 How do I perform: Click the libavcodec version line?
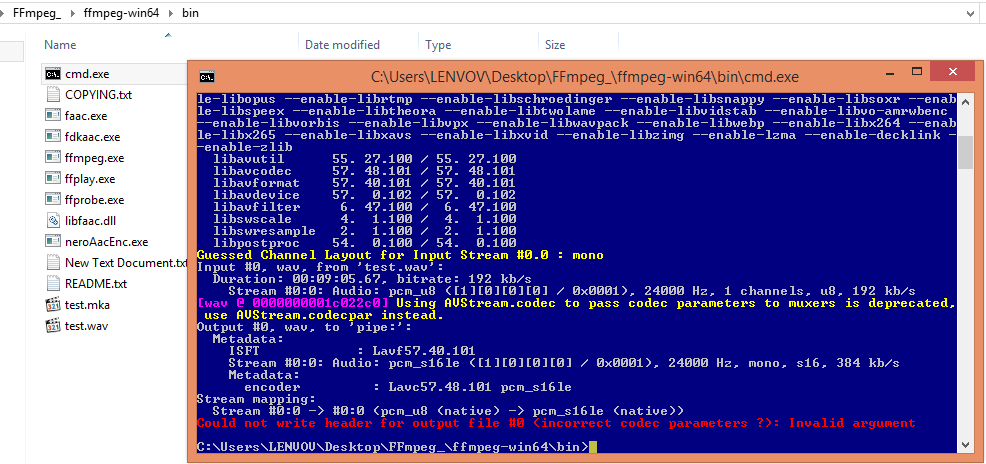pos(365,171)
